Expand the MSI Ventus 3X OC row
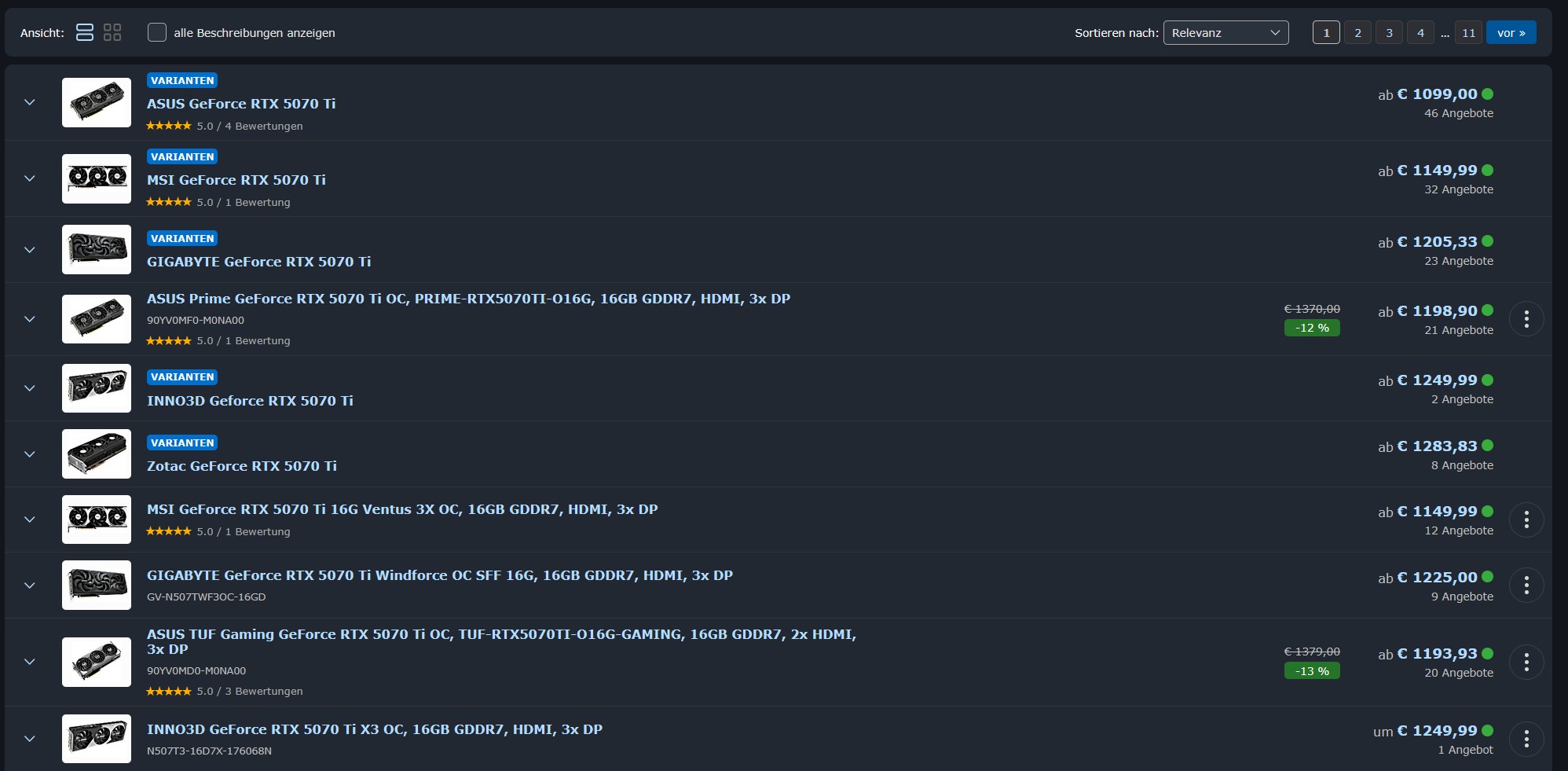The height and width of the screenshot is (771, 1568). tap(30, 520)
